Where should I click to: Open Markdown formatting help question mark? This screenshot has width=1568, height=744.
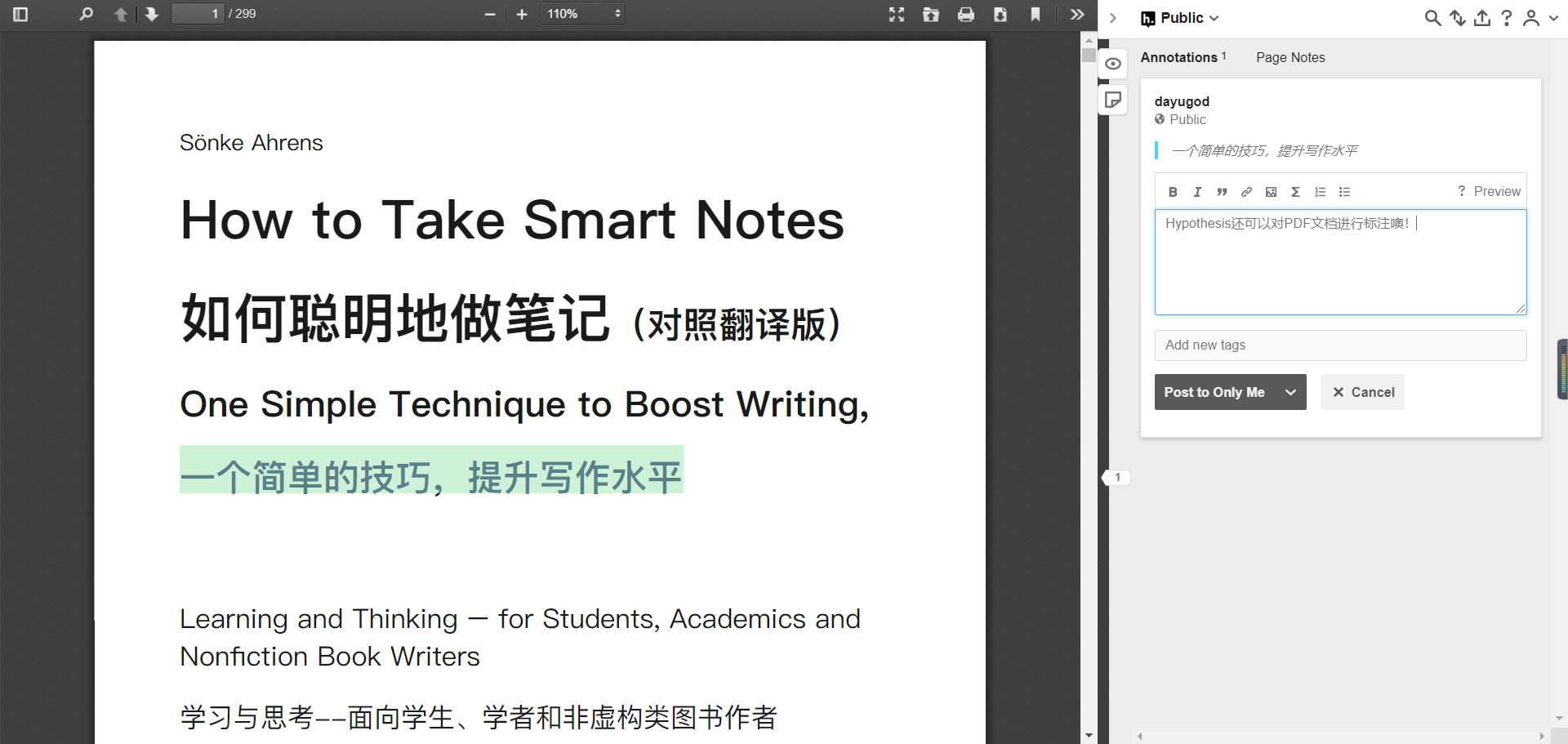coord(1461,191)
